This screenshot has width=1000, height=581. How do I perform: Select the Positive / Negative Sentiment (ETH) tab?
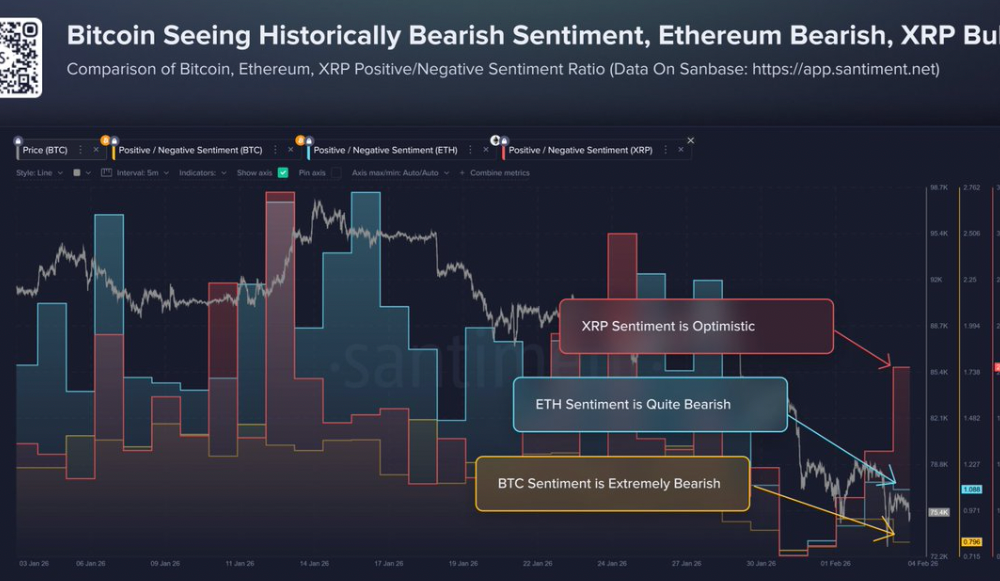tap(386, 149)
